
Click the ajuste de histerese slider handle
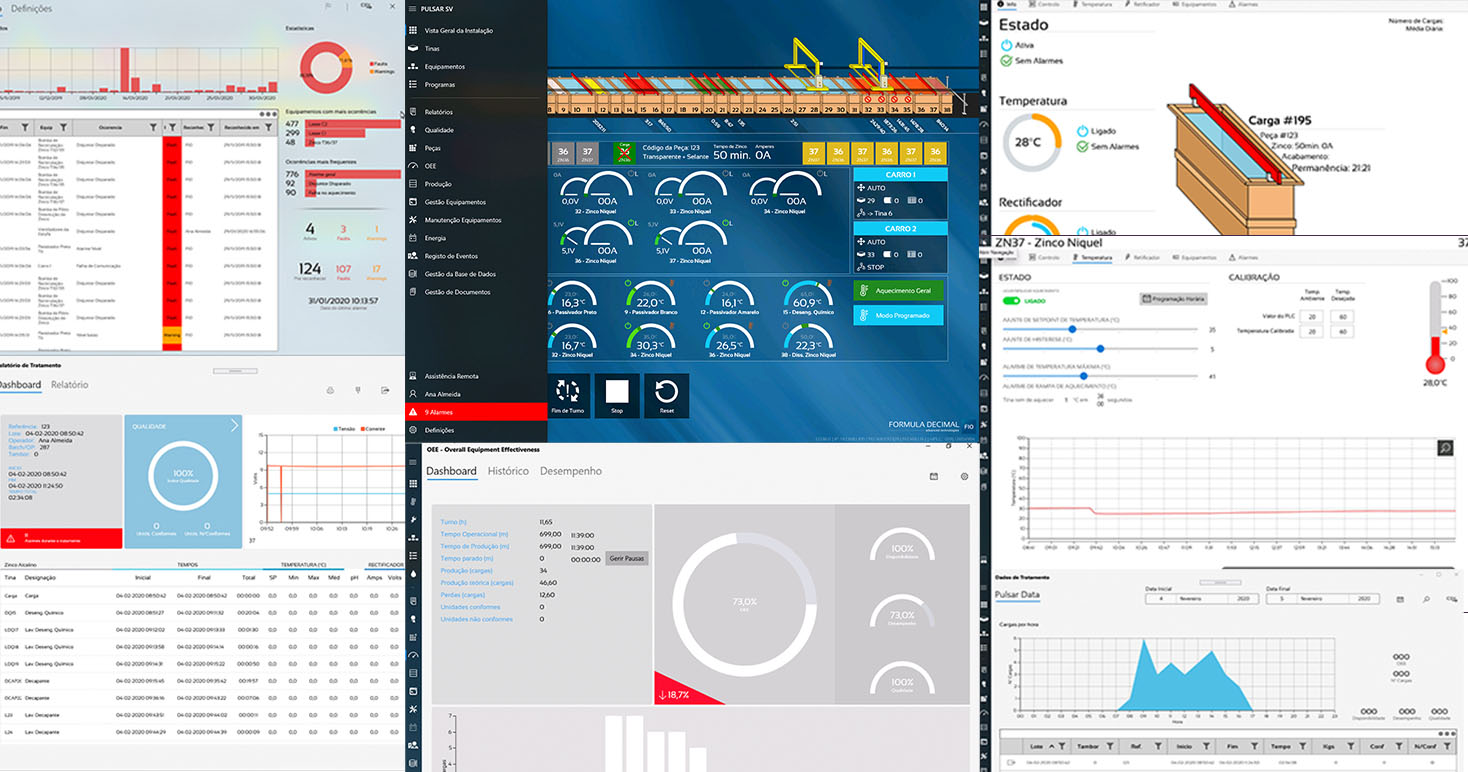pyautogui.click(x=1100, y=348)
